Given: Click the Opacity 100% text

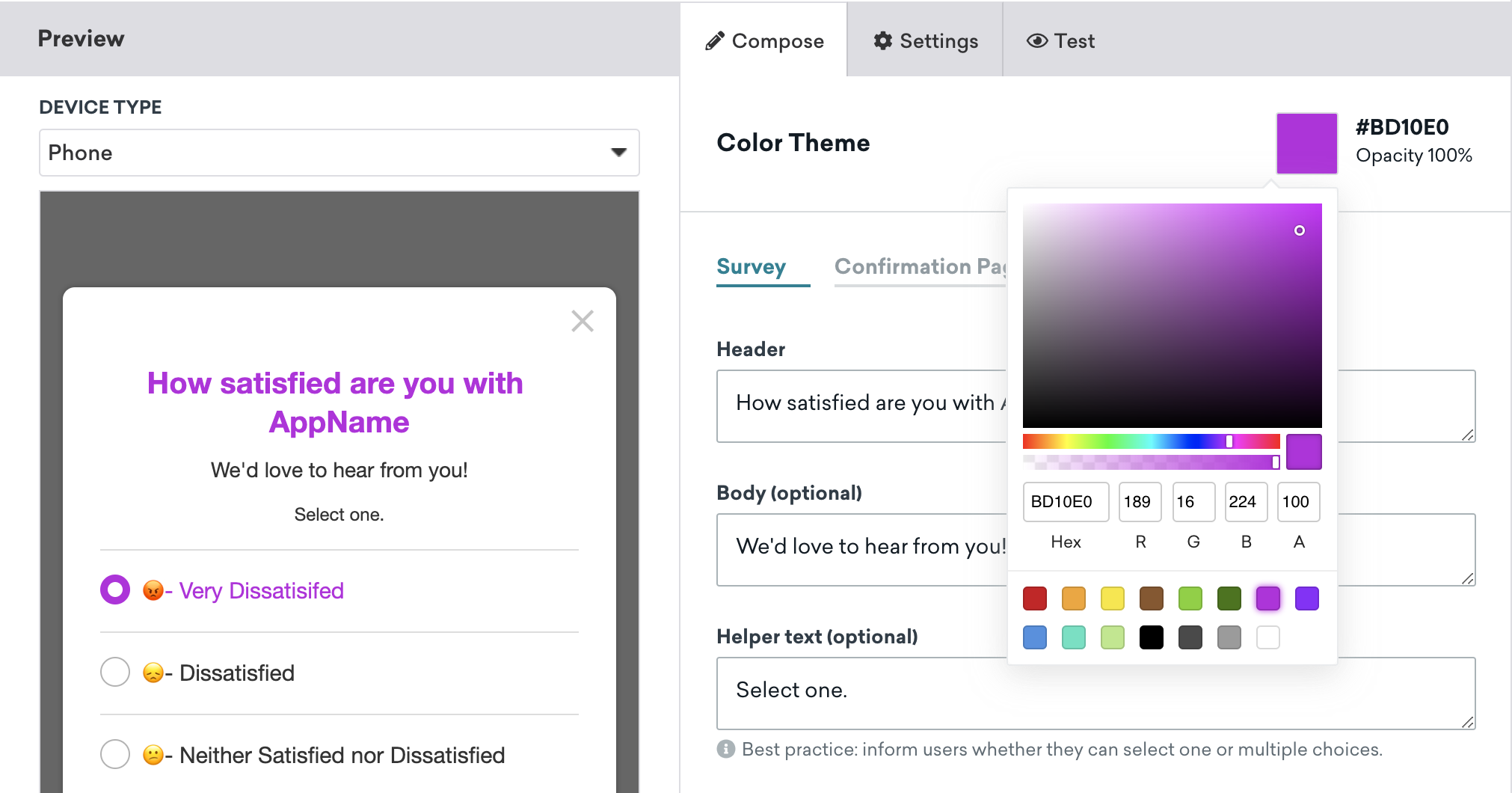Looking at the screenshot, I should (x=1413, y=156).
